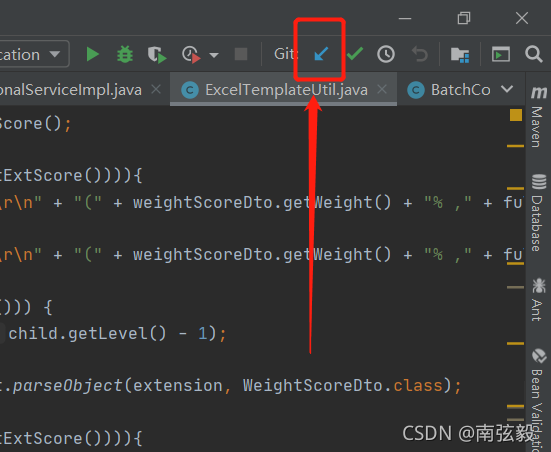551x452 pixels.
Task: Click WeightScoreDto.class in the code
Action: click(343, 386)
